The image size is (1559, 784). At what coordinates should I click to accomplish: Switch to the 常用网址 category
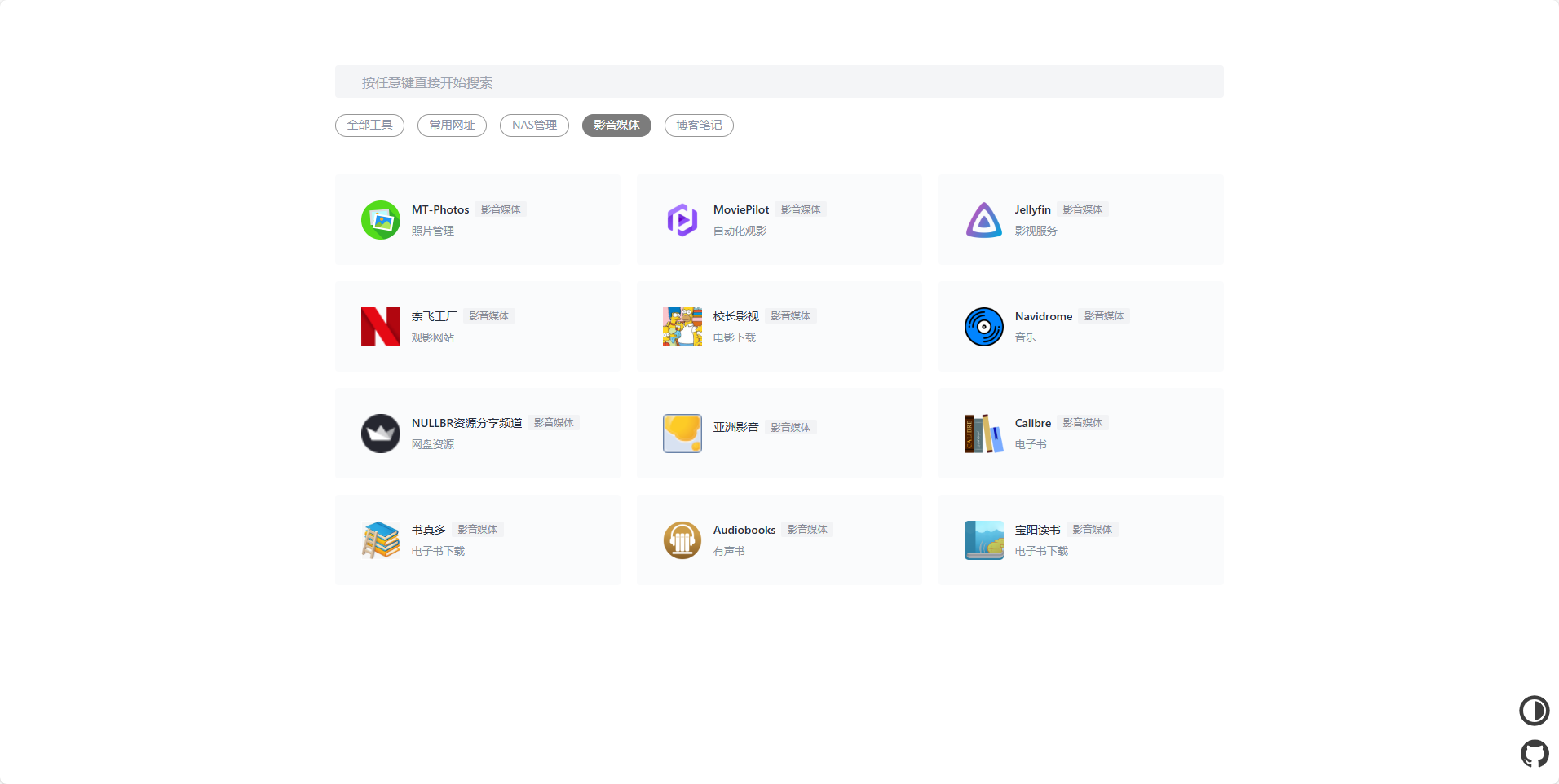point(452,126)
